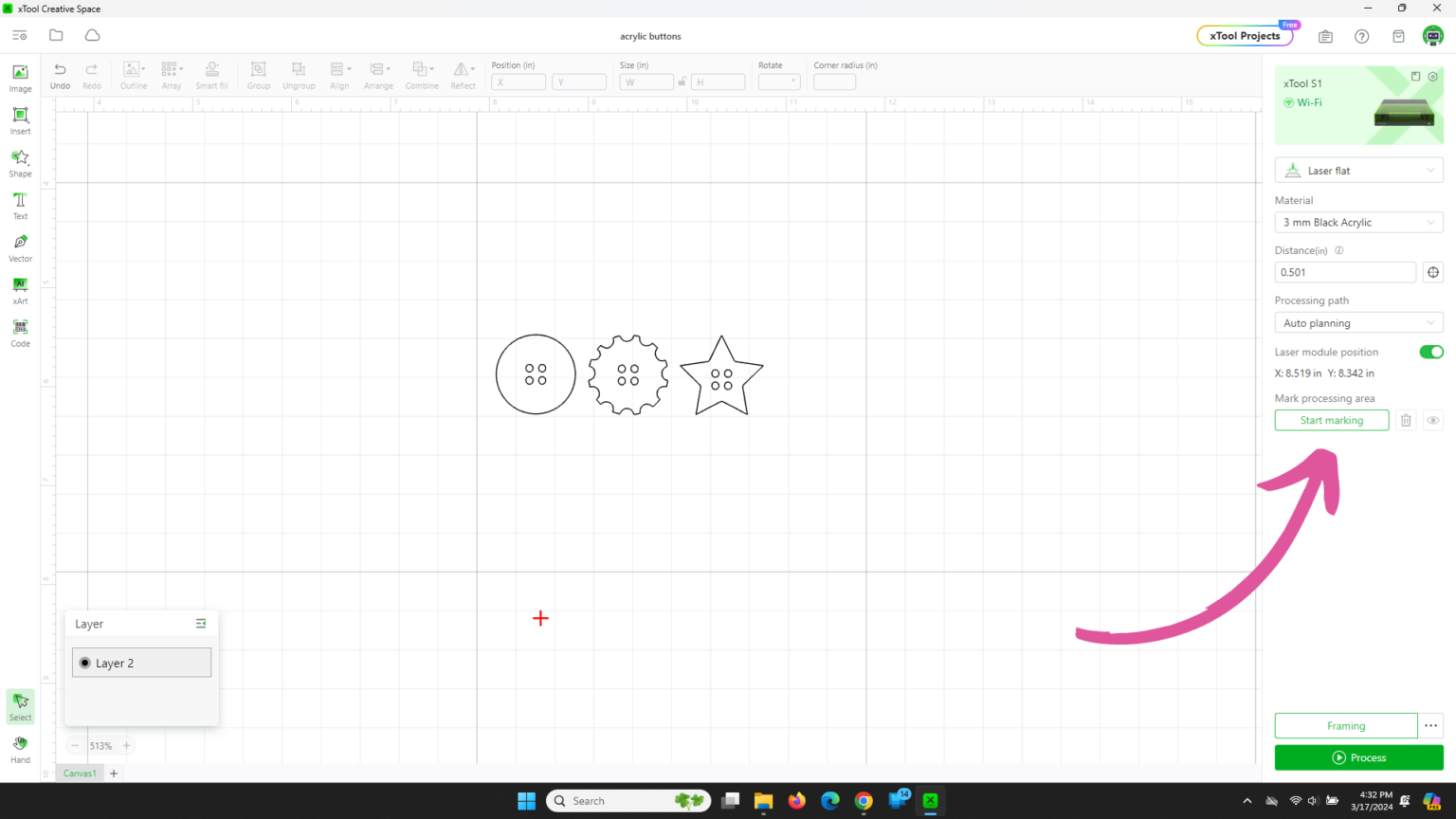Choose the Text tool

pyautogui.click(x=20, y=206)
